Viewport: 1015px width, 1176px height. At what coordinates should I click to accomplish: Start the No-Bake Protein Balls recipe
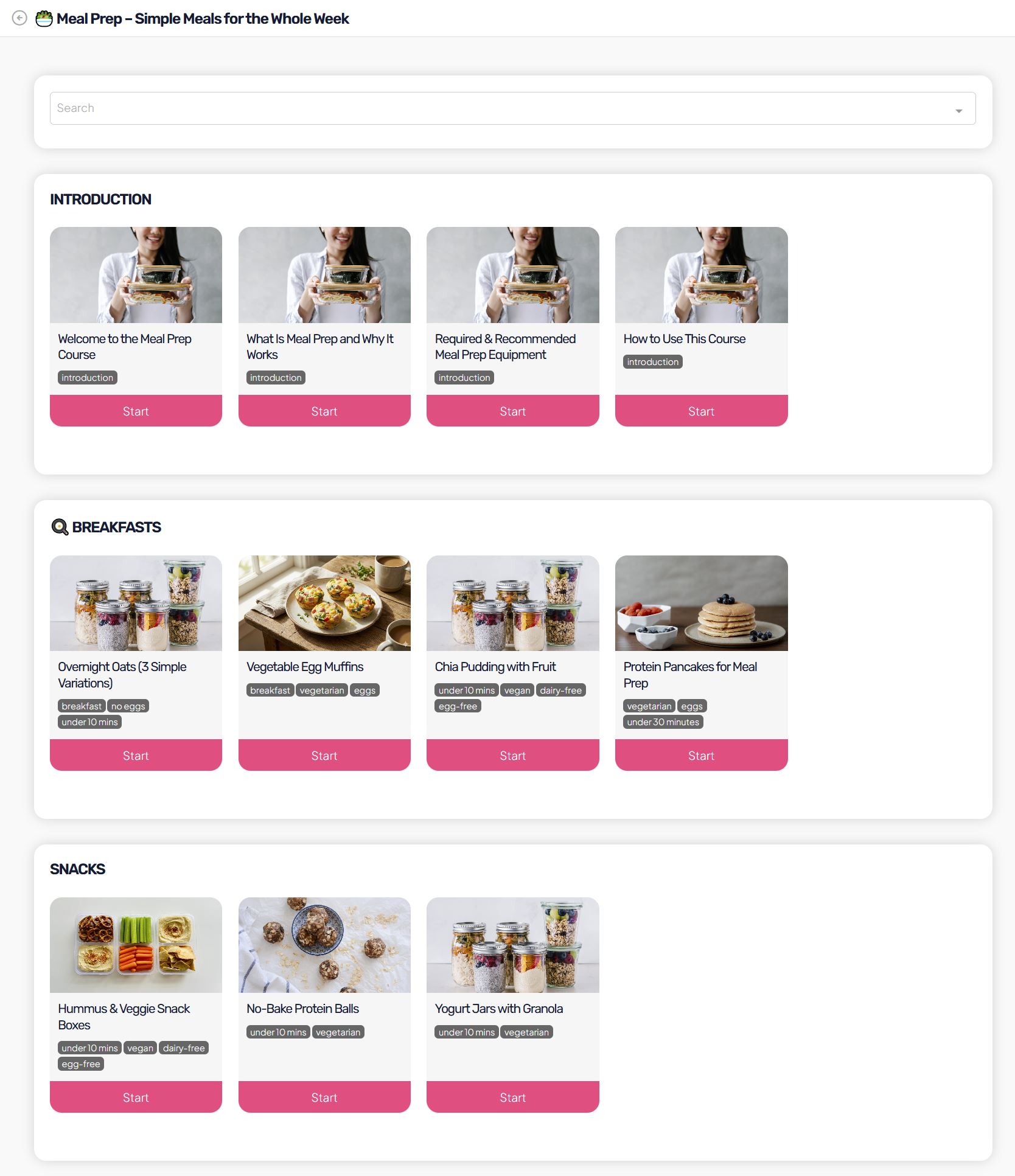(324, 1098)
